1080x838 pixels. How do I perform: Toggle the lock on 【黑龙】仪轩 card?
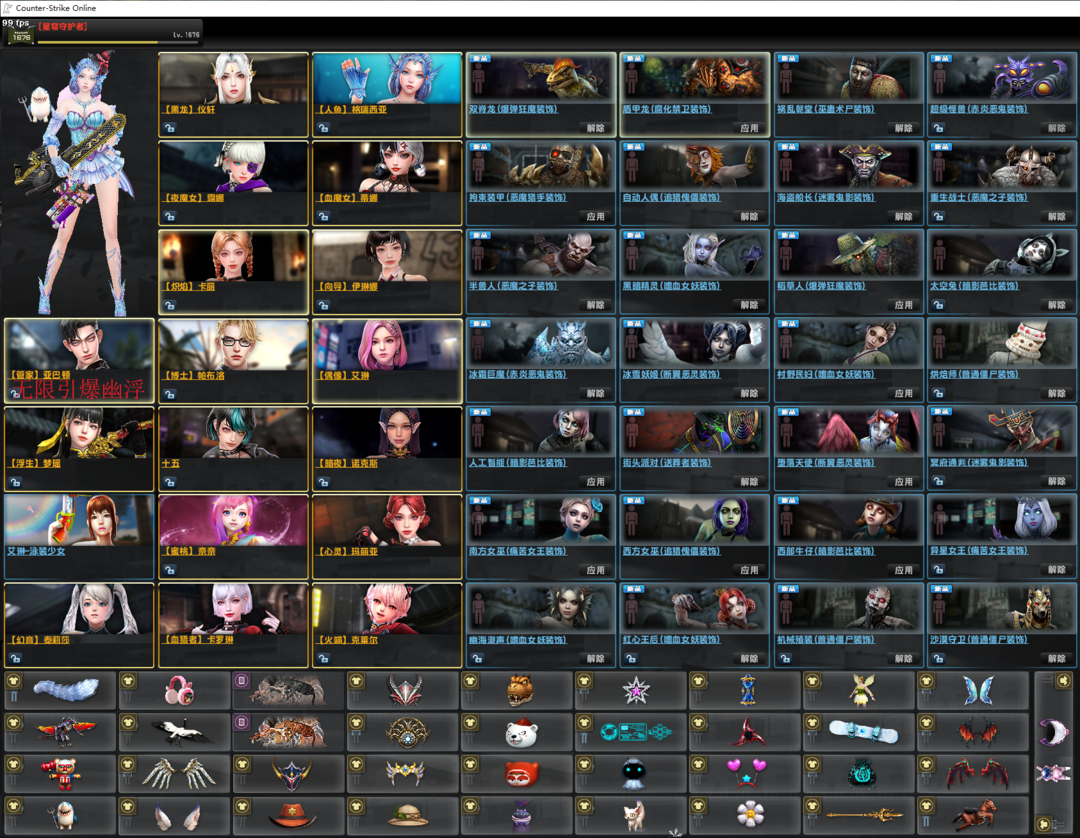169,128
